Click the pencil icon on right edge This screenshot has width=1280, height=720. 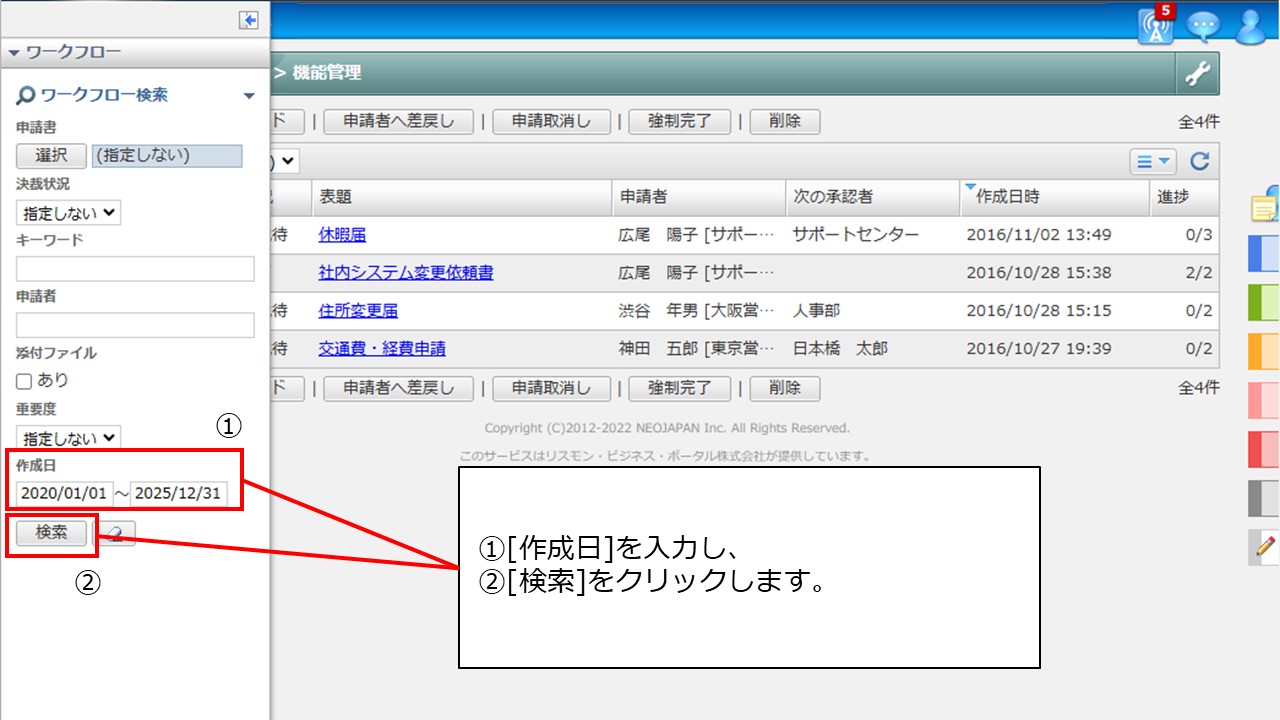point(1265,546)
